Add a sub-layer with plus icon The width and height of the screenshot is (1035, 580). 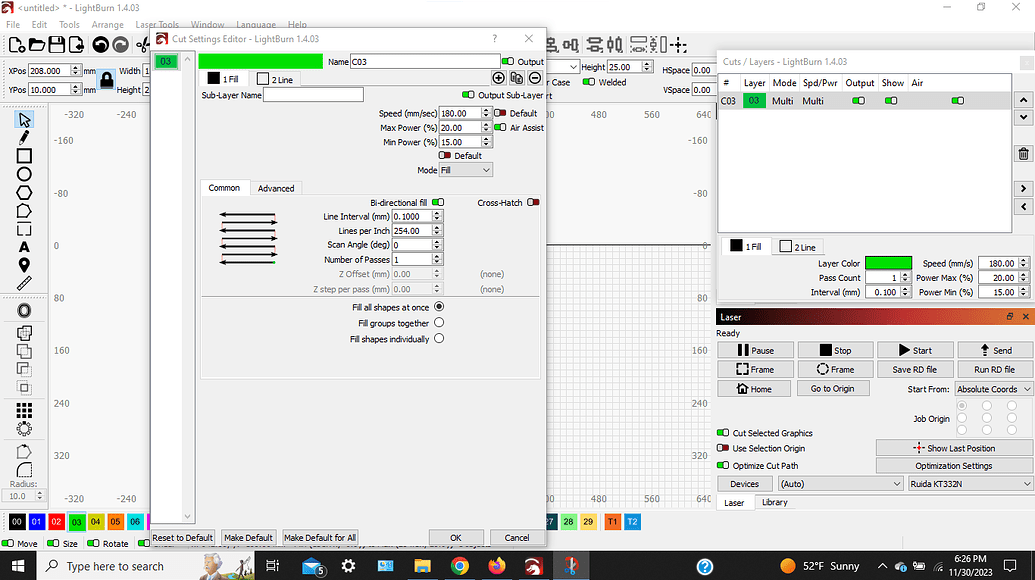click(498, 79)
